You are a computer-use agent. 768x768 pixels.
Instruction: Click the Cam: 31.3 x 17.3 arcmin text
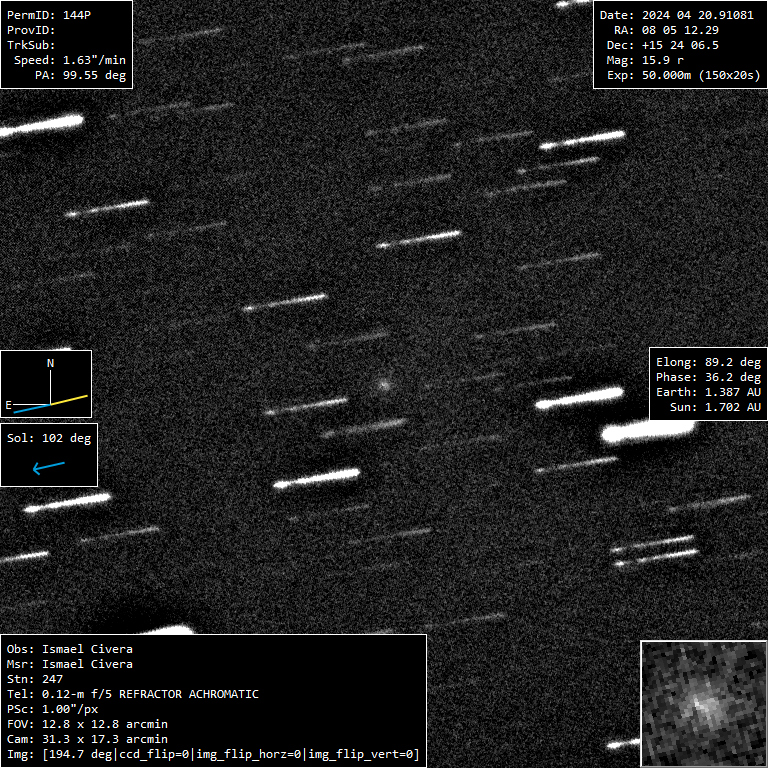coord(87,740)
